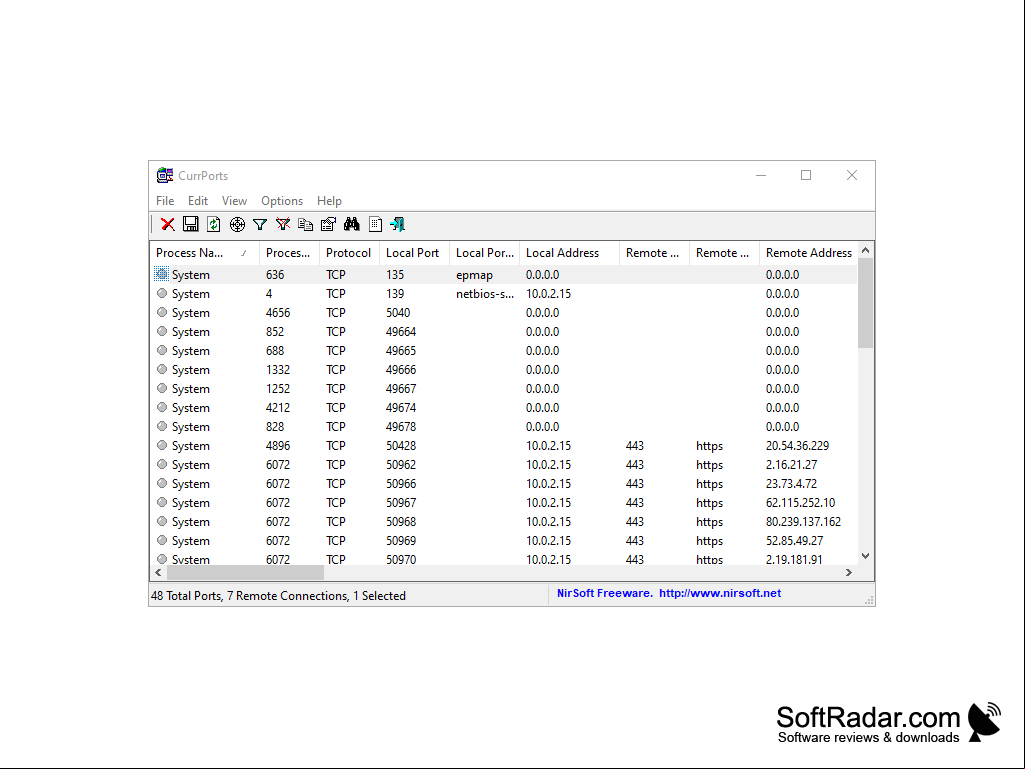The image size is (1025, 769).
Task: Open the File menu
Action: 165,201
